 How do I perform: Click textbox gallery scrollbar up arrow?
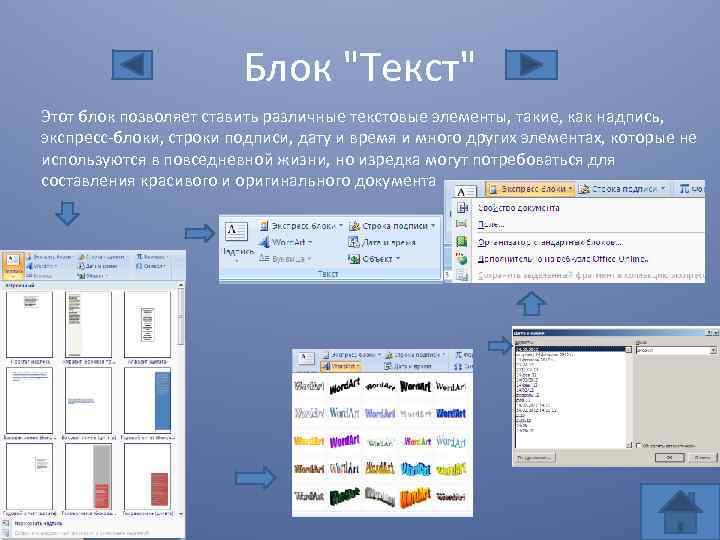(x=180, y=286)
